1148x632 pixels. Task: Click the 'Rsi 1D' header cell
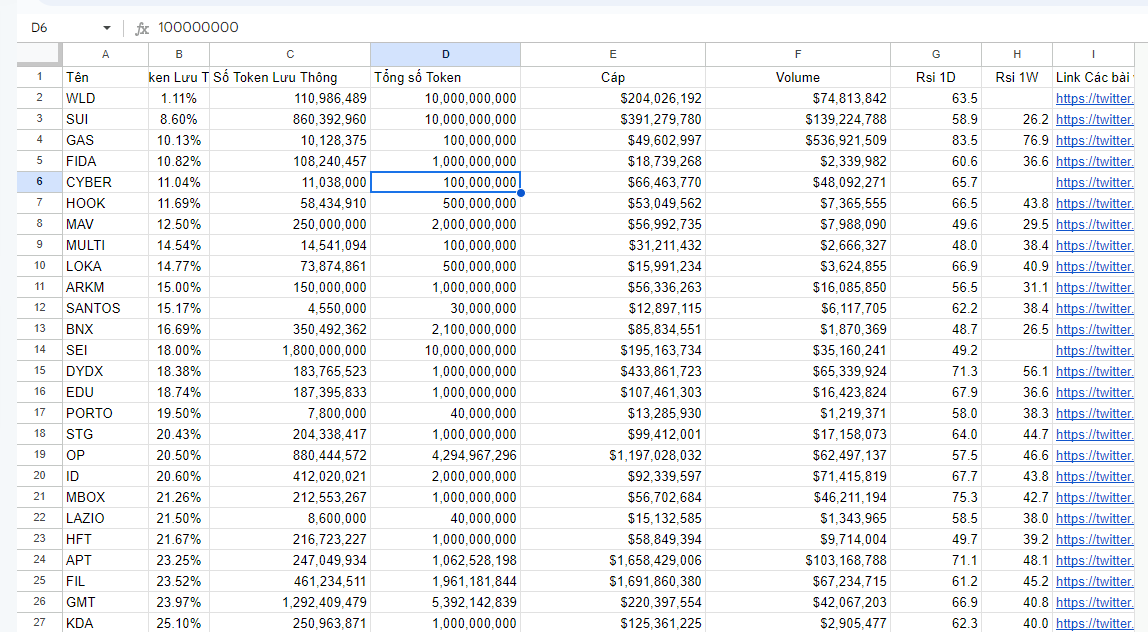click(936, 78)
